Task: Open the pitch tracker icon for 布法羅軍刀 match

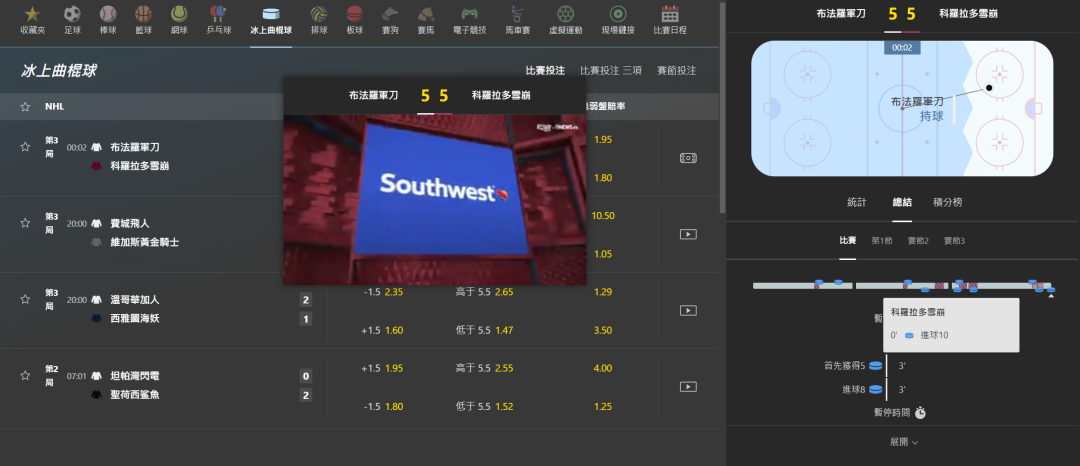Action: pos(687,158)
